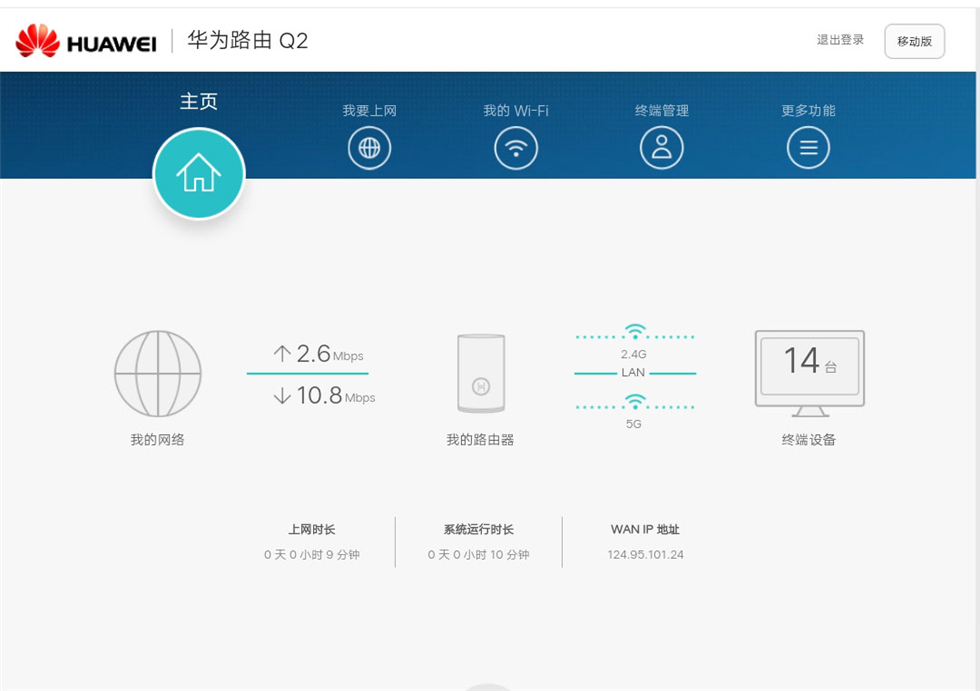Open the 更多功能 tab label
The width and height of the screenshot is (980, 691).
pos(808,111)
